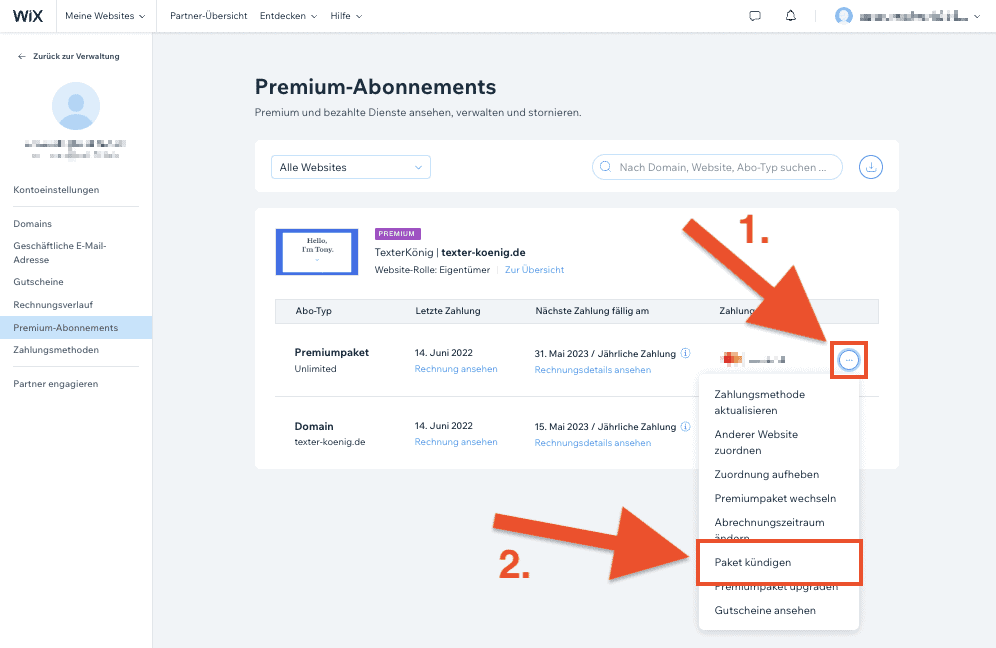Screen dimensions: 996x648
Task: Click Nächste Zahlung fällig am header
Action: [x=591, y=311]
